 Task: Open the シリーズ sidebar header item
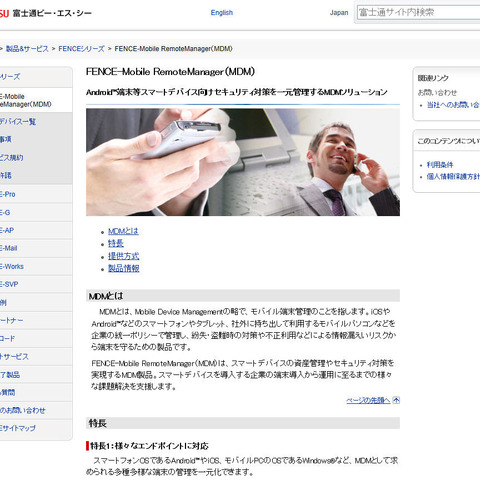pyautogui.click(x=36, y=77)
